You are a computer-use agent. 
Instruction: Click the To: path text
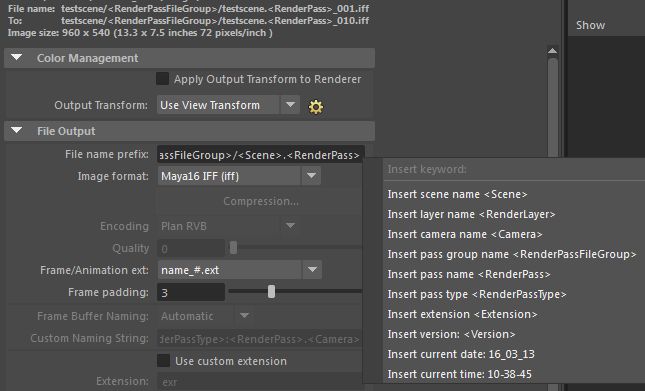coord(215,21)
